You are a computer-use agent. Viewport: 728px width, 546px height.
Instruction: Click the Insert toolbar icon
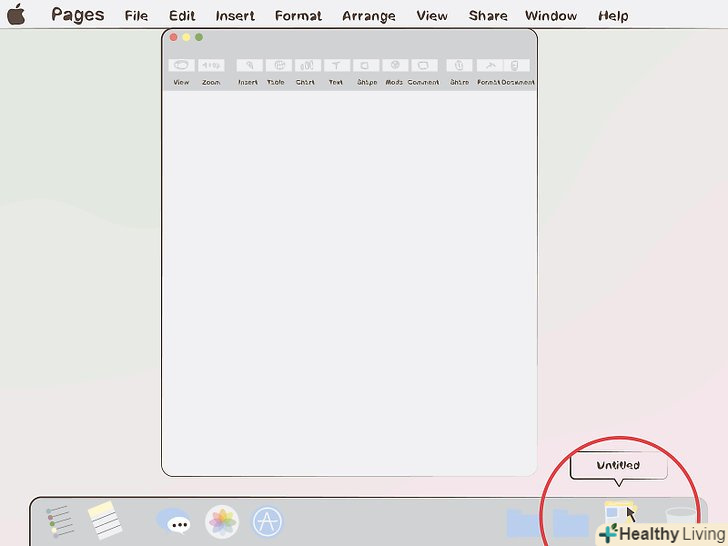click(249, 65)
